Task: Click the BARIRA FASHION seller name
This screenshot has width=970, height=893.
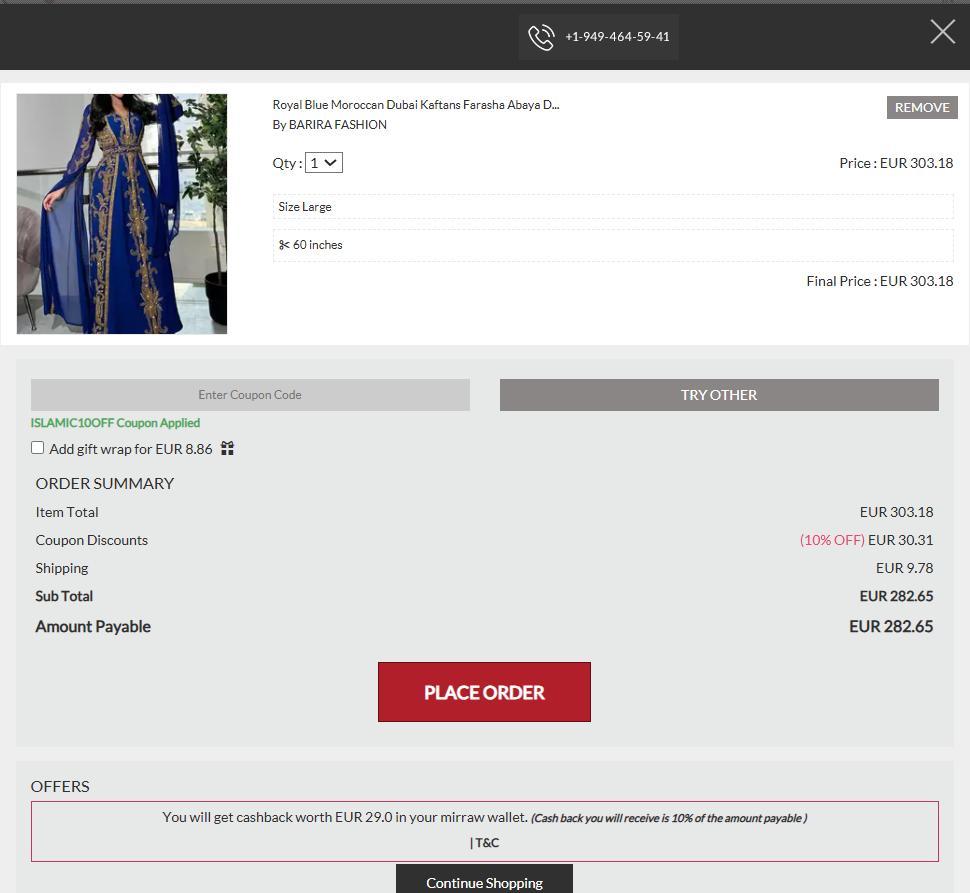Action: pyautogui.click(x=337, y=125)
